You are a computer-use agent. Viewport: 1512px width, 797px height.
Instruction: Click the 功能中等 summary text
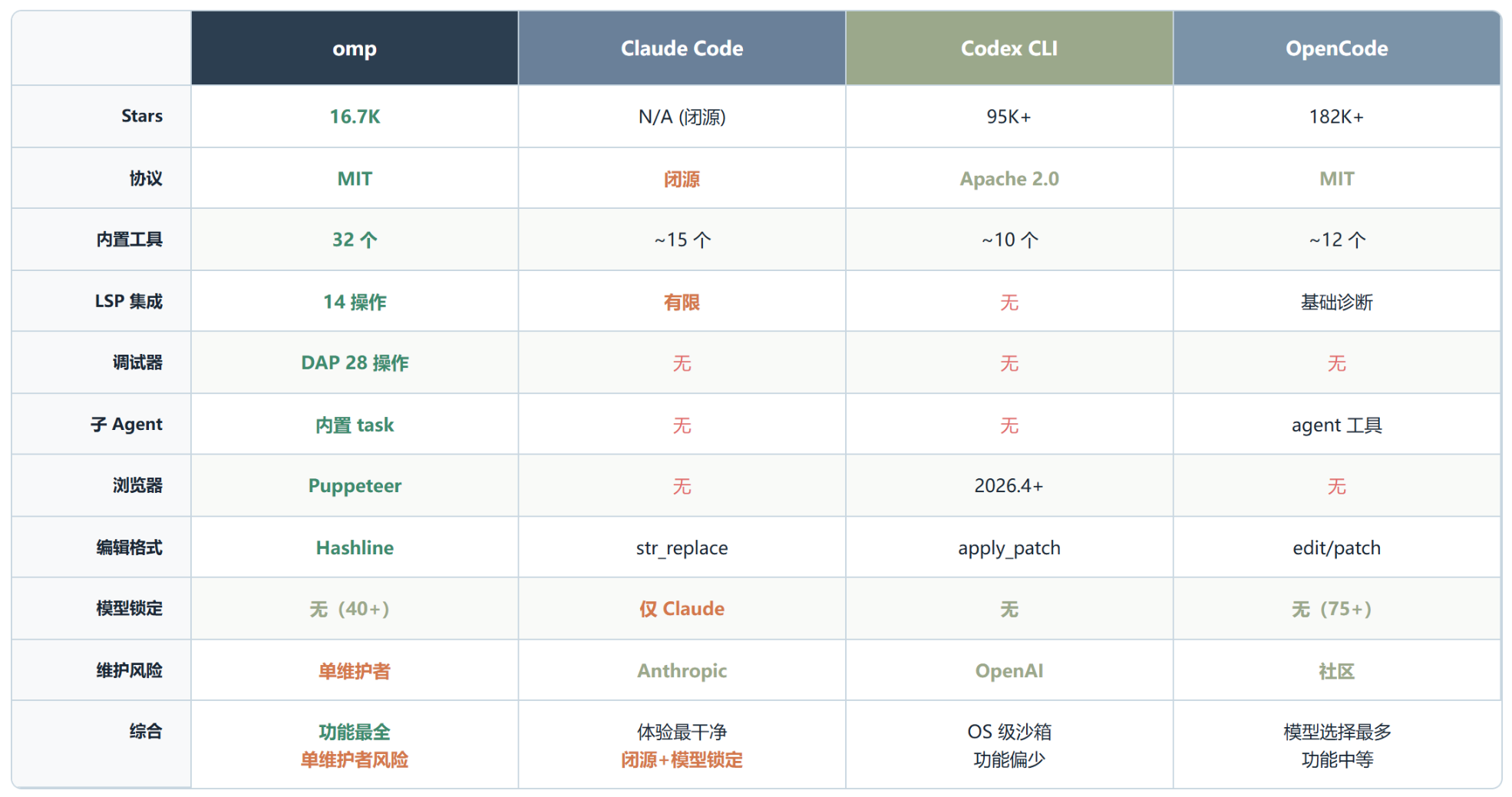1337,760
